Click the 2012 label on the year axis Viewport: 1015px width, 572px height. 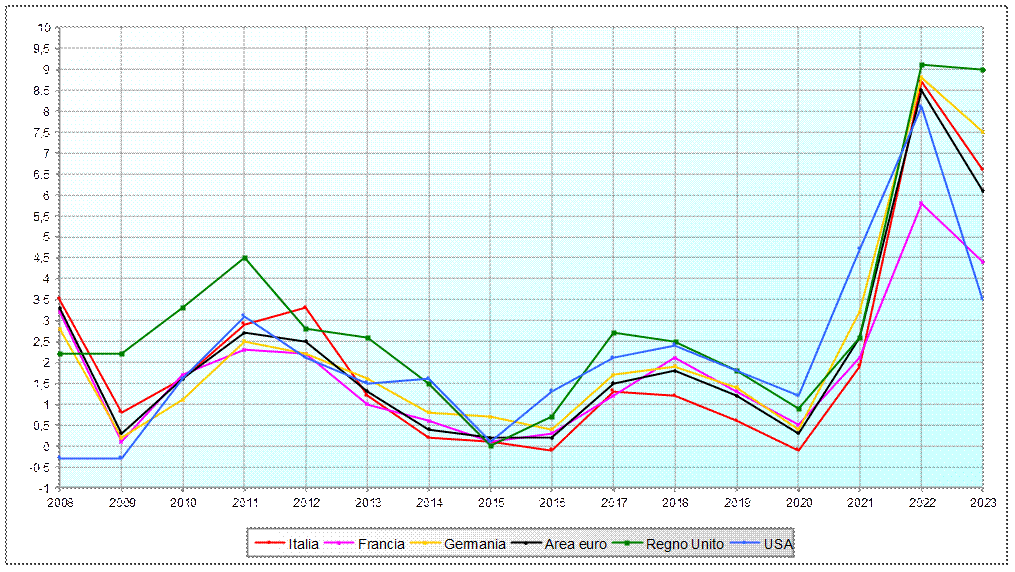tap(306, 503)
